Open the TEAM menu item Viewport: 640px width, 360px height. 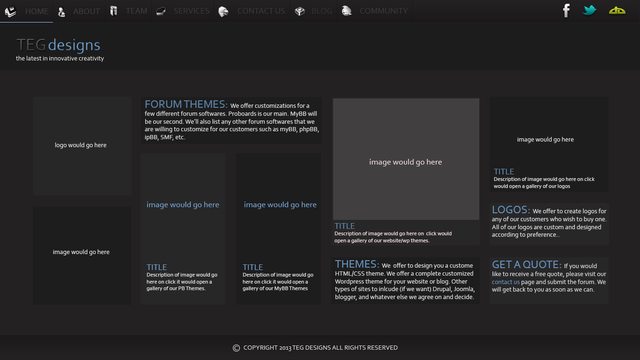(136, 11)
